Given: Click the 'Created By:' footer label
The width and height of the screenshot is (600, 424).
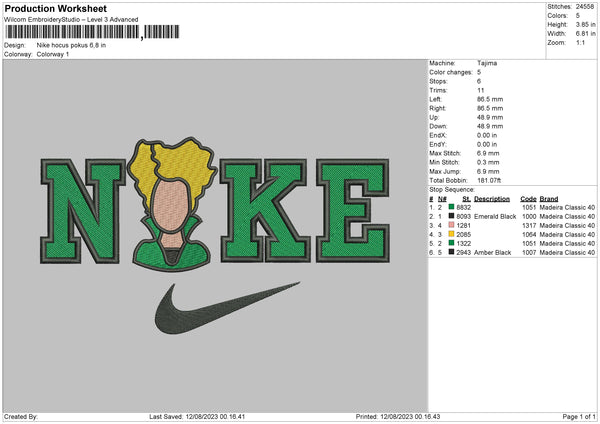Looking at the screenshot, I should point(21,416).
